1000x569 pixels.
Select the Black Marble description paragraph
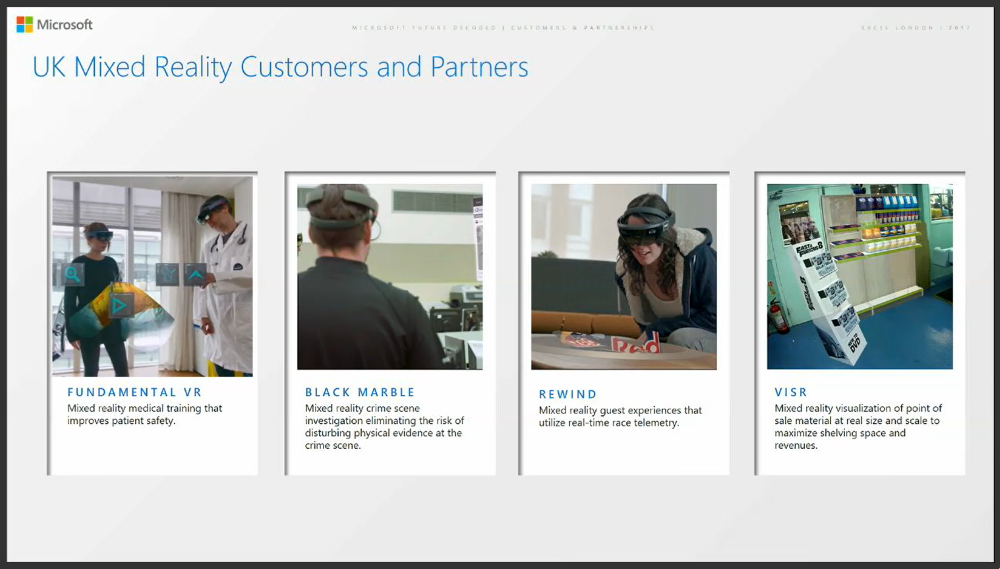384,427
